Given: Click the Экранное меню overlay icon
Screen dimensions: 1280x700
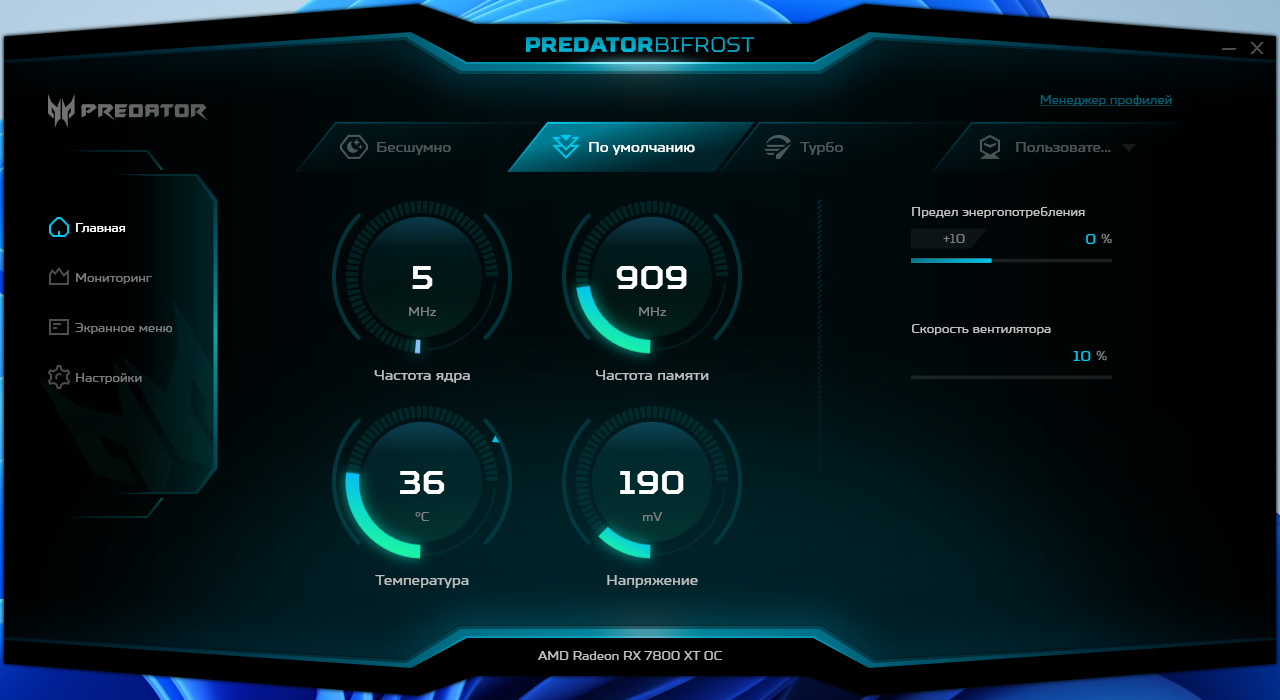Looking at the screenshot, I should (58, 327).
